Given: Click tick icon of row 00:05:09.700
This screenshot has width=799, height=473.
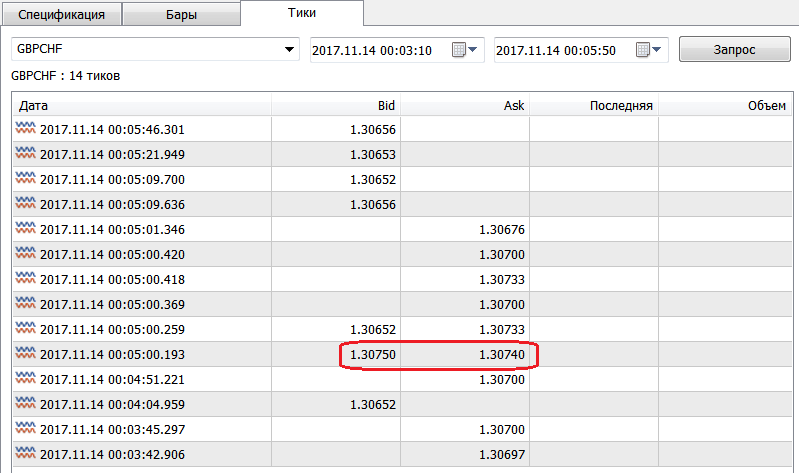Looking at the screenshot, I should (25, 178).
